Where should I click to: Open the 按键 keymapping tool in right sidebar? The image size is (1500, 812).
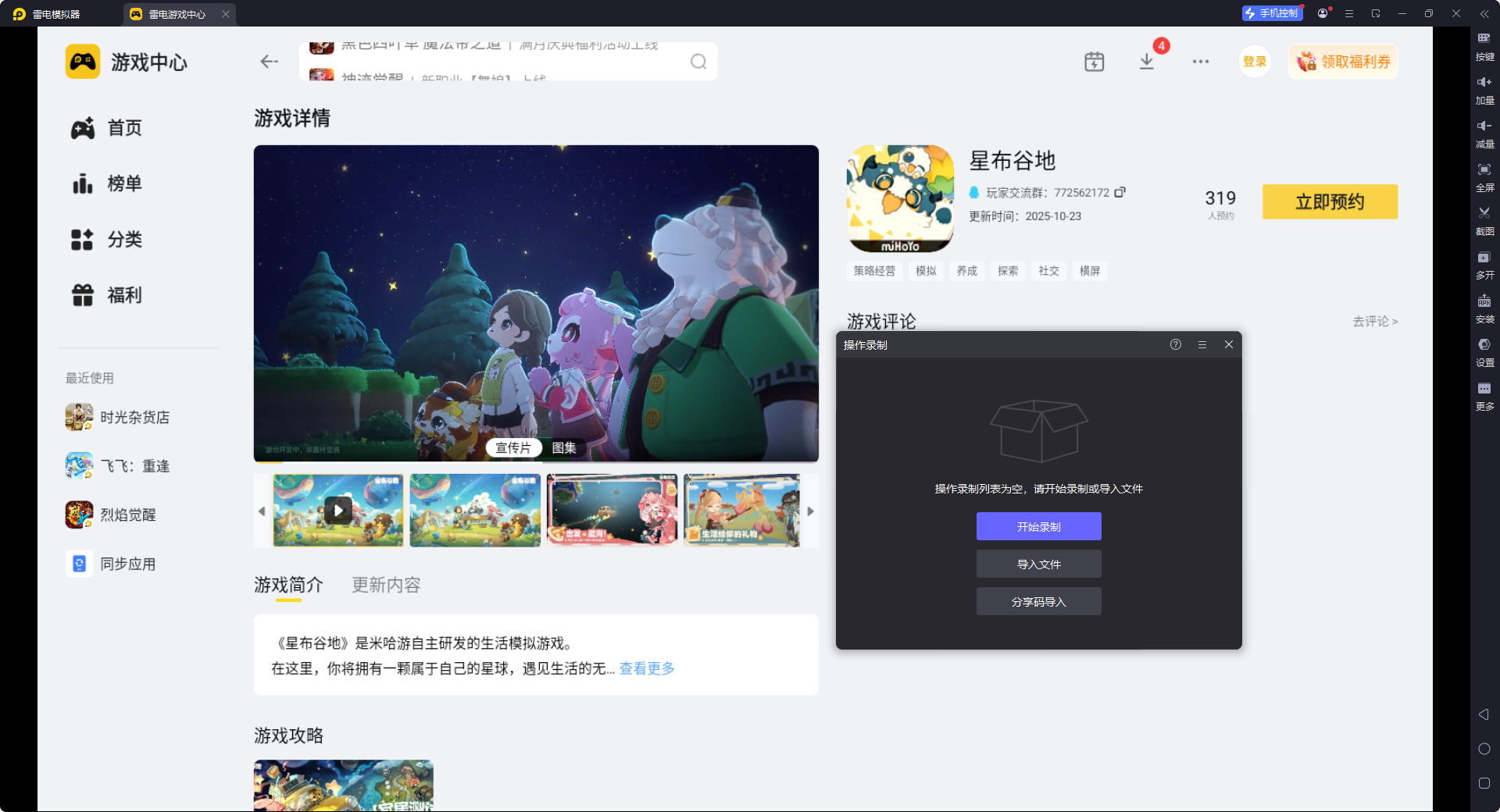click(1484, 45)
